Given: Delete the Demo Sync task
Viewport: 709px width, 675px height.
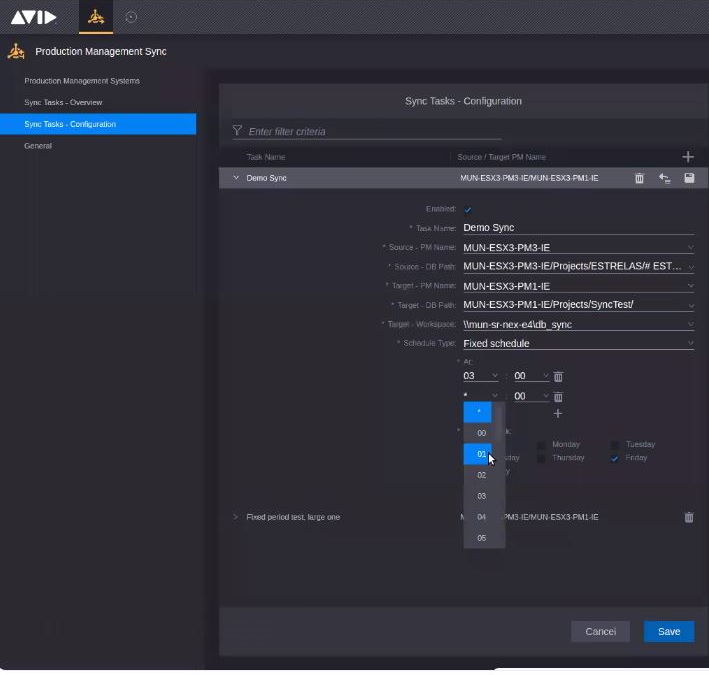Looking at the screenshot, I should coord(639,178).
